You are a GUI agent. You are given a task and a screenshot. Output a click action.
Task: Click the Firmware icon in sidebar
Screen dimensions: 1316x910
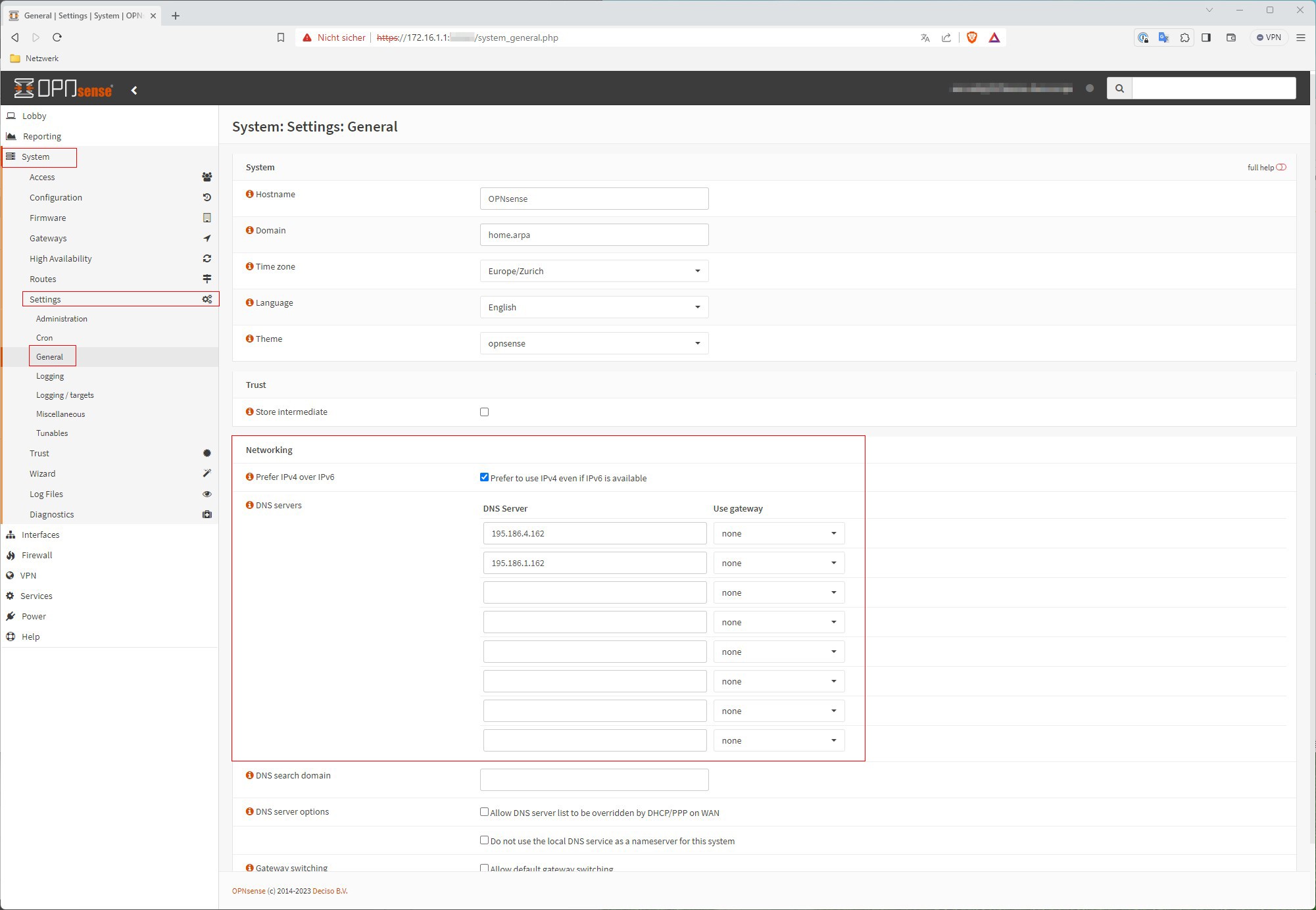[x=207, y=218]
